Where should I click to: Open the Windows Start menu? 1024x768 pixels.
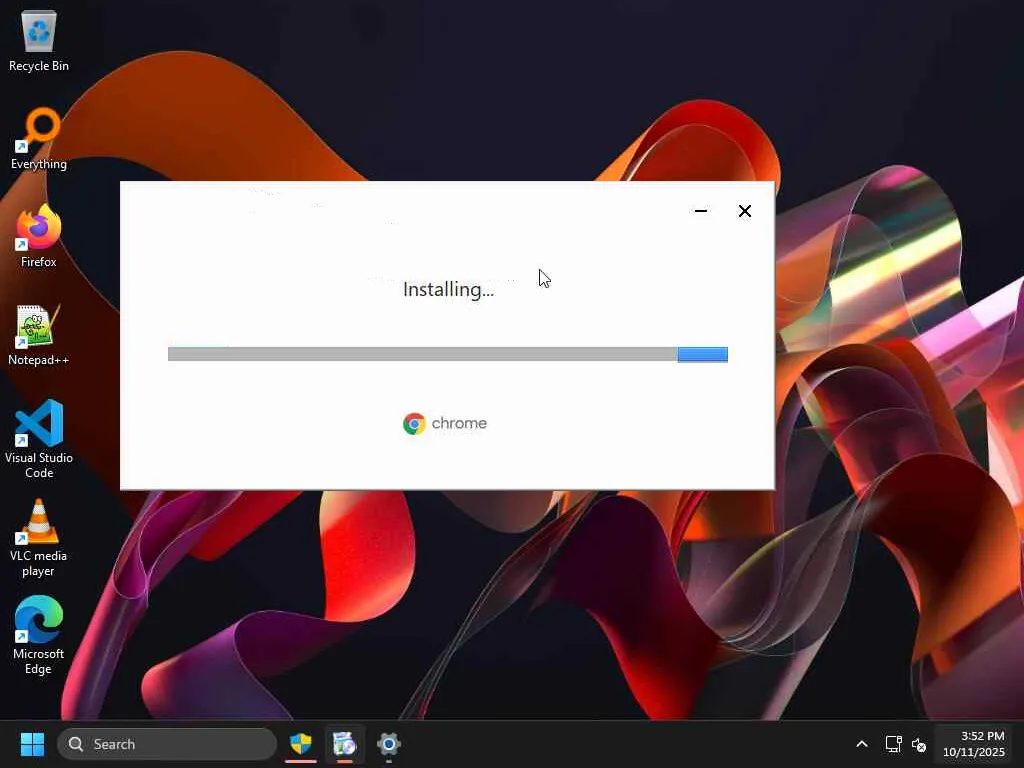pyautogui.click(x=32, y=744)
